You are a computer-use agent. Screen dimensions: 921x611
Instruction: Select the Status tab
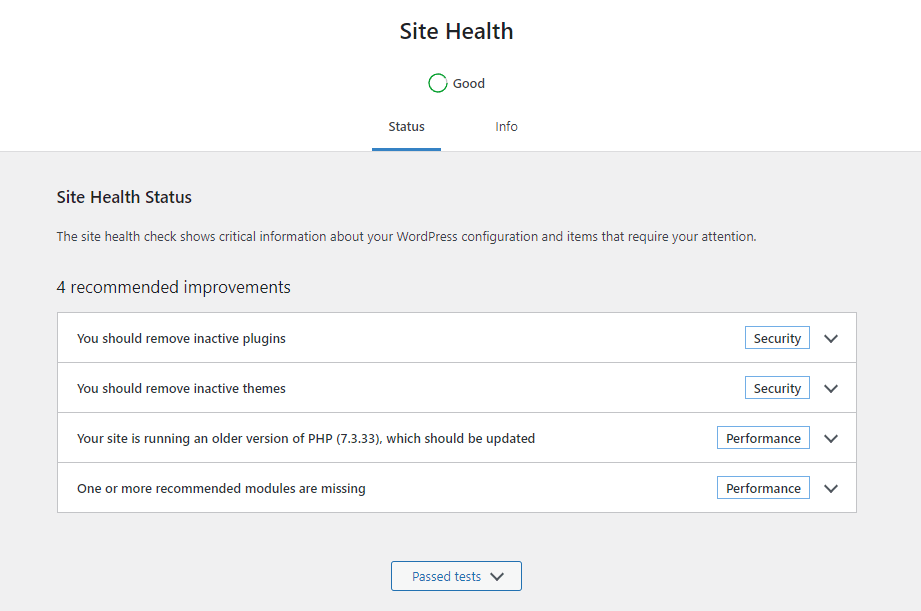[x=406, y=127]
